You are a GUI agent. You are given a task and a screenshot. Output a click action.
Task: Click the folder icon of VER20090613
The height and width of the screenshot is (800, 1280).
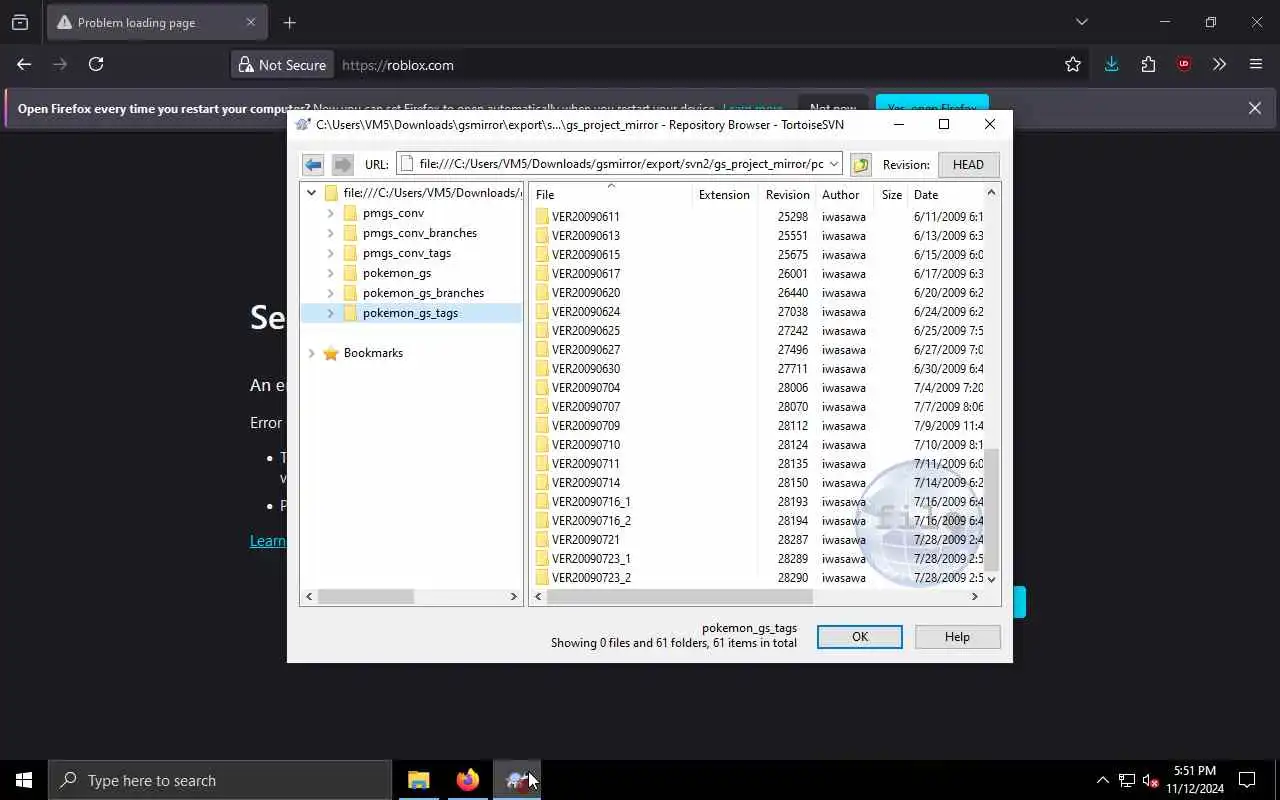coord(542,236)
